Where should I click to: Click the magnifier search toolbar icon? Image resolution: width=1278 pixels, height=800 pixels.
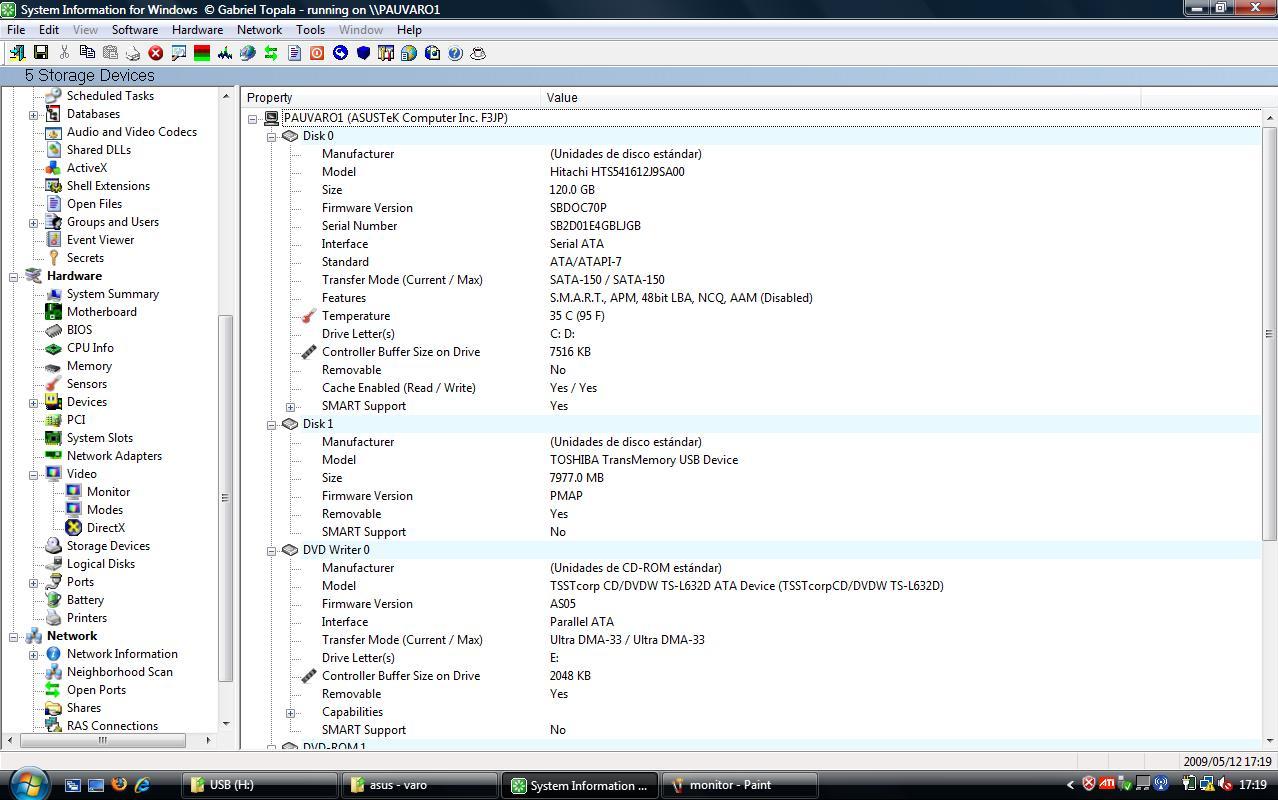(179, 52)
